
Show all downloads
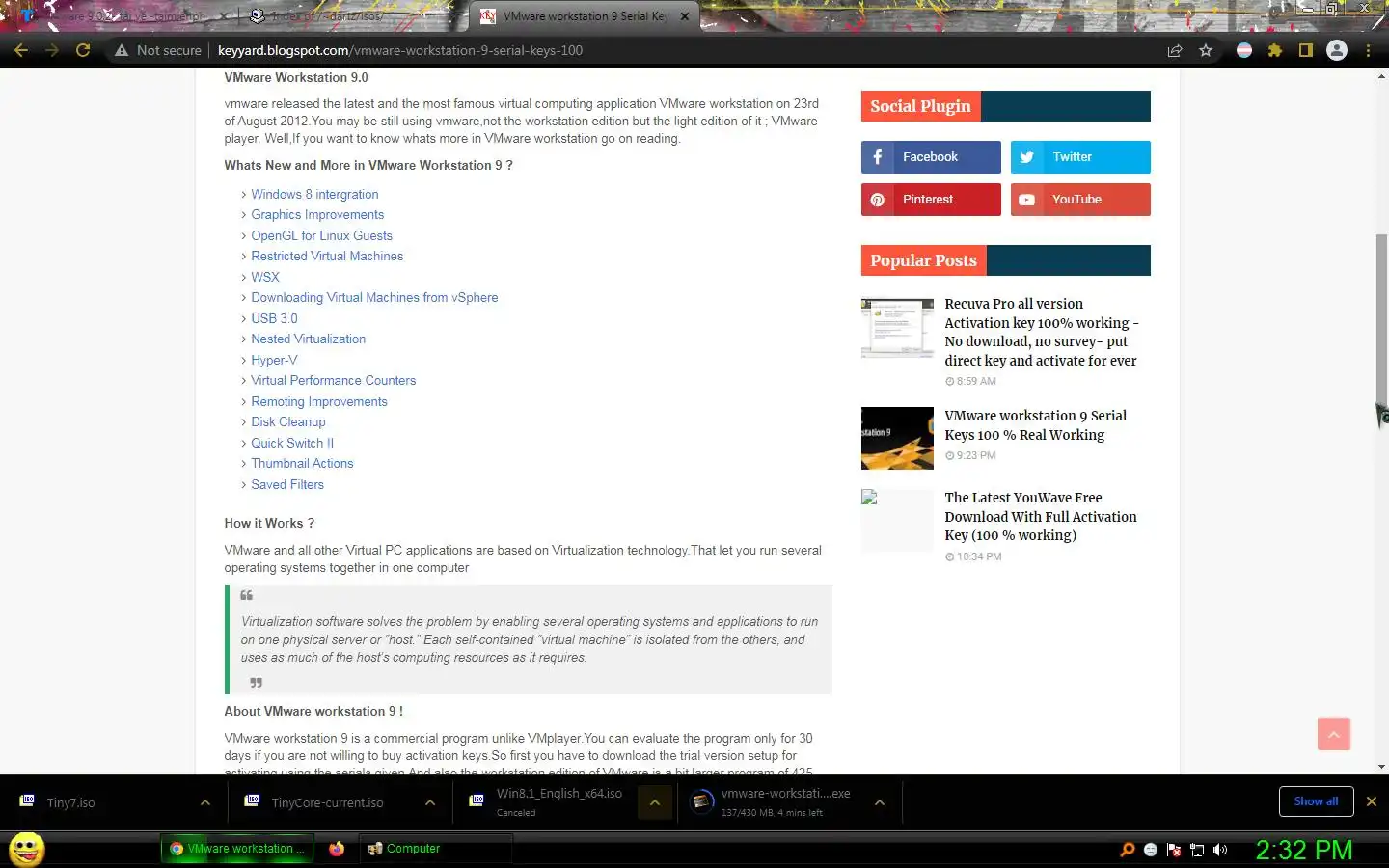pos(1316,801)
